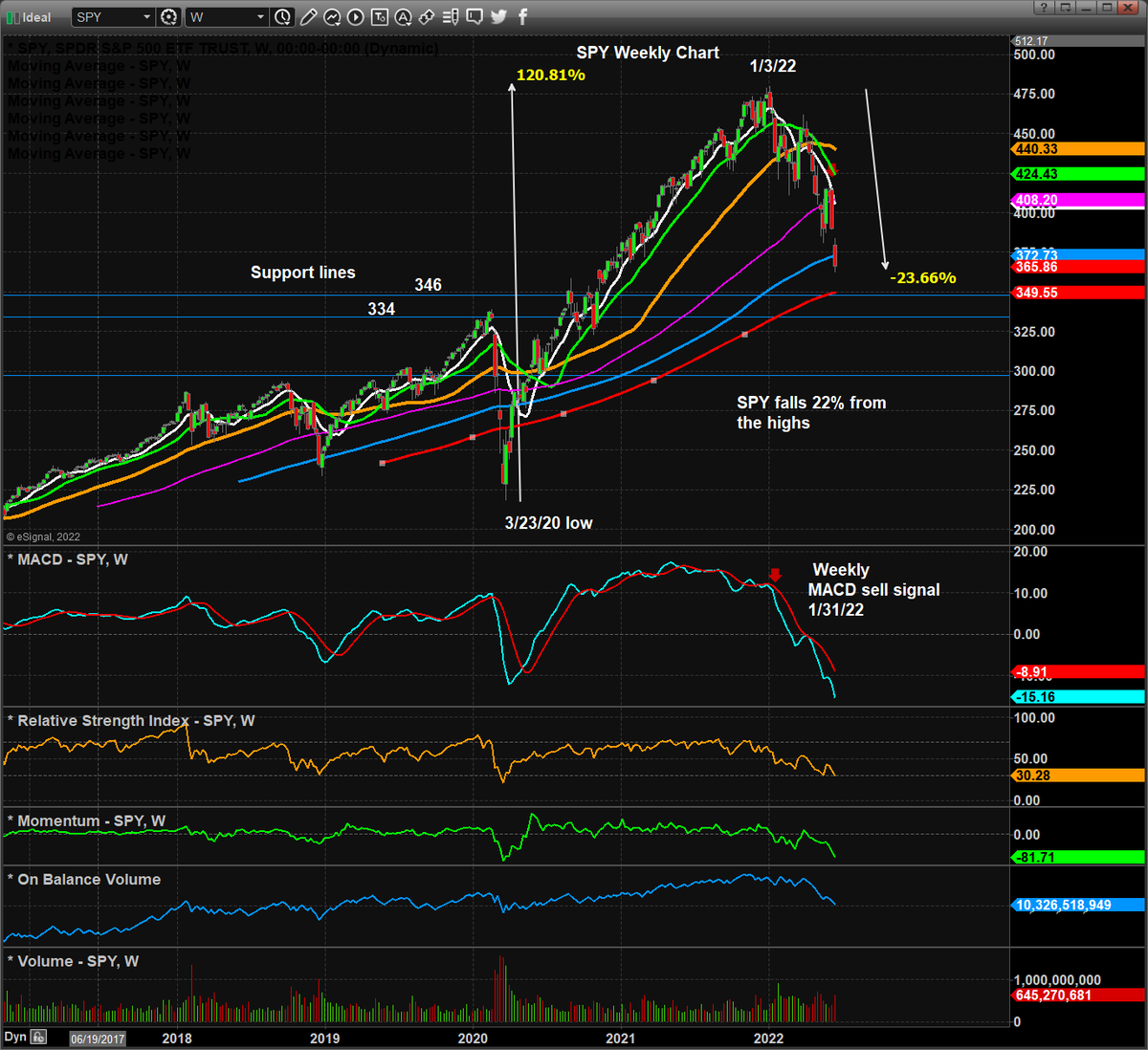Viewport: 1148px width, 1050px height.
Task: Click the Weekly MACD sell signal annotation
Action: pos(874,589)
